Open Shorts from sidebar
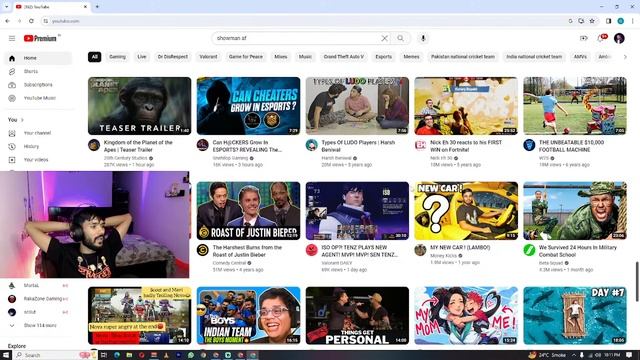This screenshot has width=640, height=360. (39, 71)
